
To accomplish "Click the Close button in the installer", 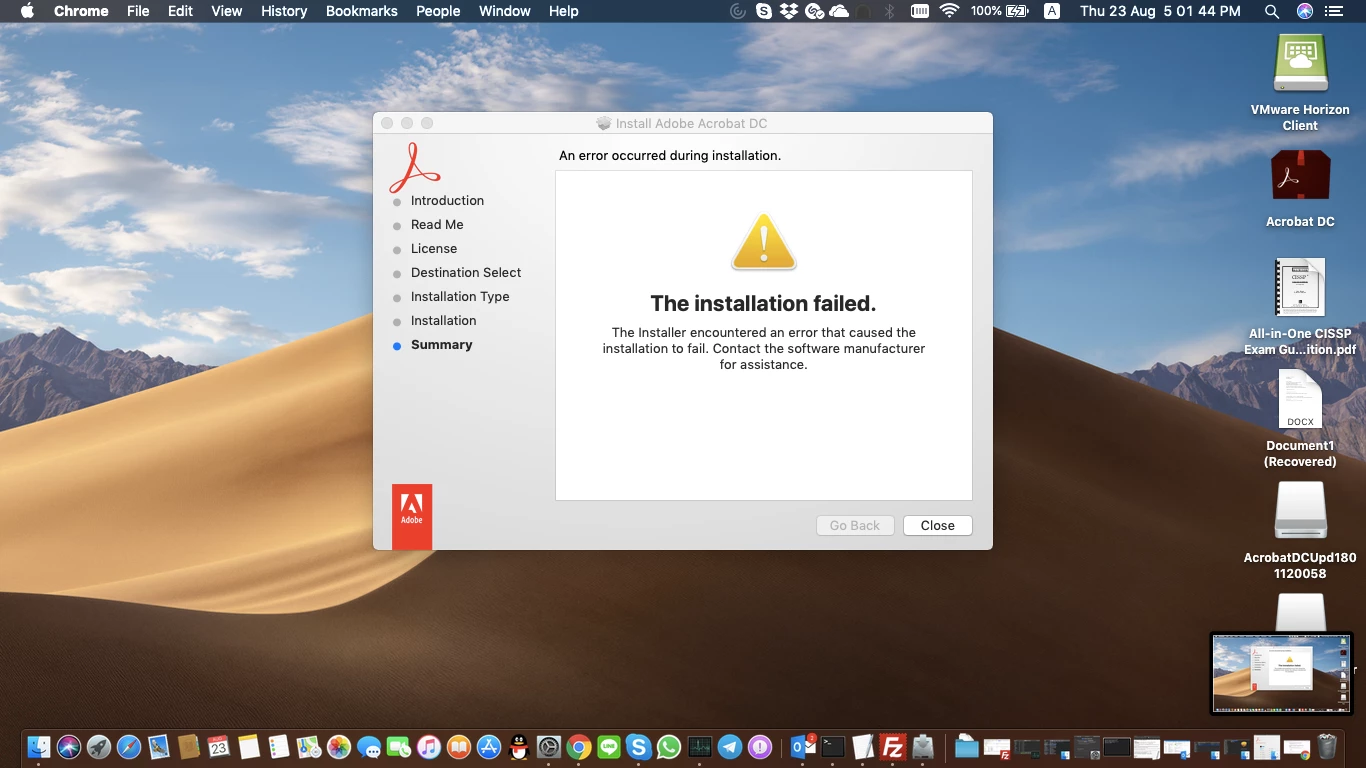I will coord(937,525).
